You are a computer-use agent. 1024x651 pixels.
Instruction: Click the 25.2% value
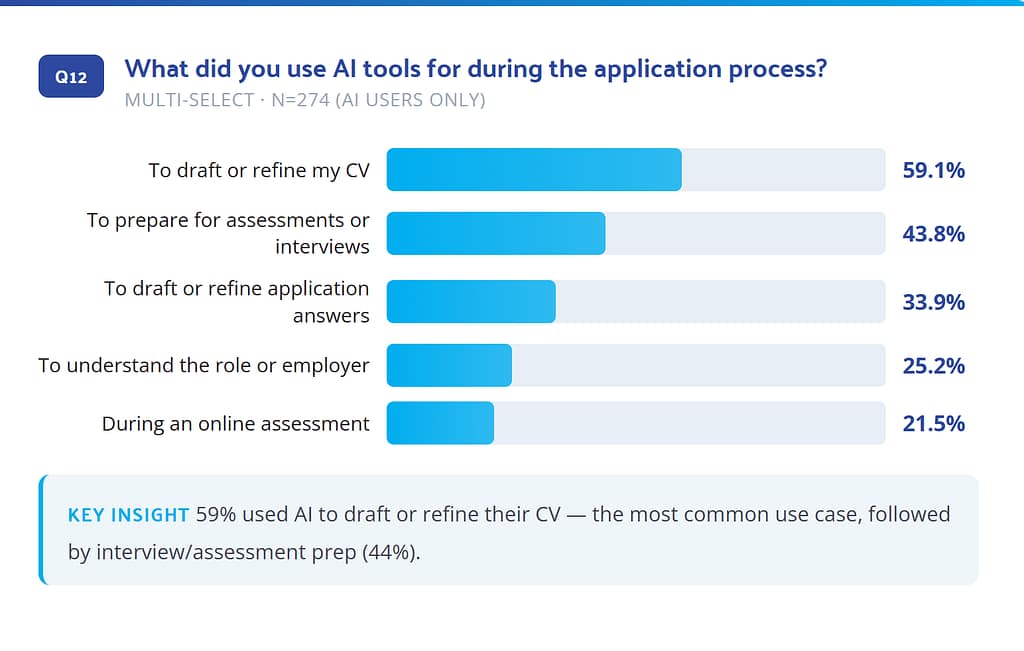point(933,365)
